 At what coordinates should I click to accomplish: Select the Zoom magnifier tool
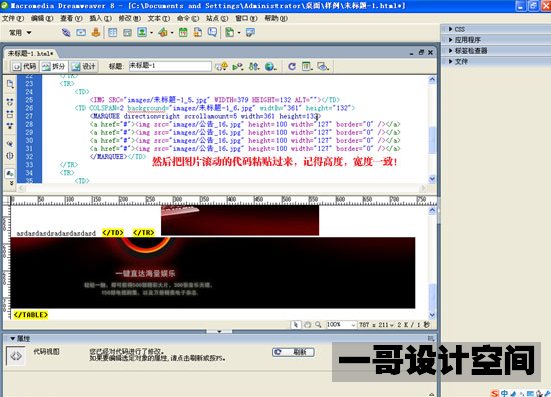(x=318, y=325)
